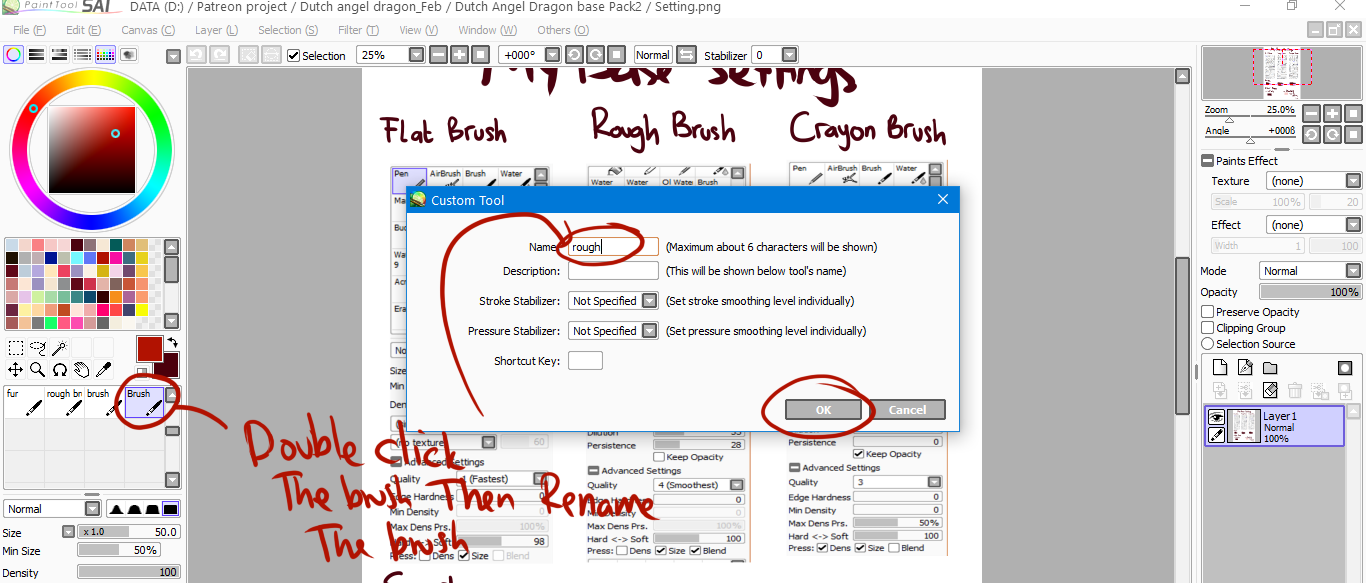
Task: Select the move tool
Action: click(16, 370)
